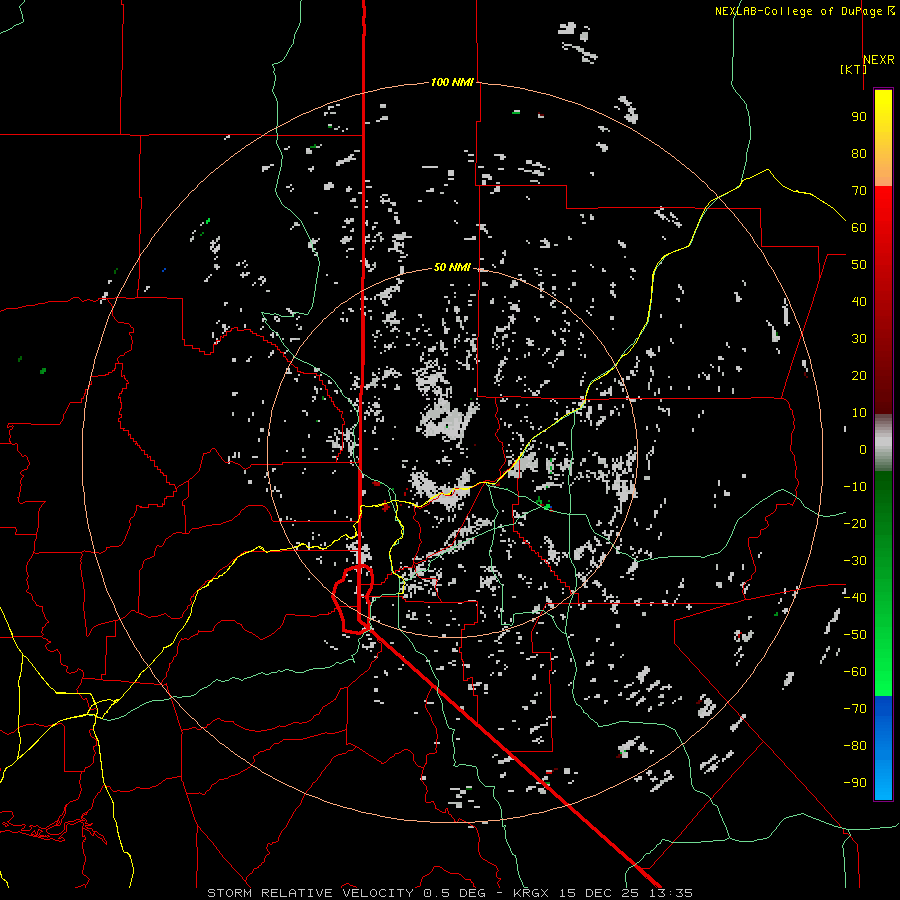Image resolution: width=900 pixels, height=900 pixels.
Task: Click the -10 value on velocity scale
Action: pos(855,487)
